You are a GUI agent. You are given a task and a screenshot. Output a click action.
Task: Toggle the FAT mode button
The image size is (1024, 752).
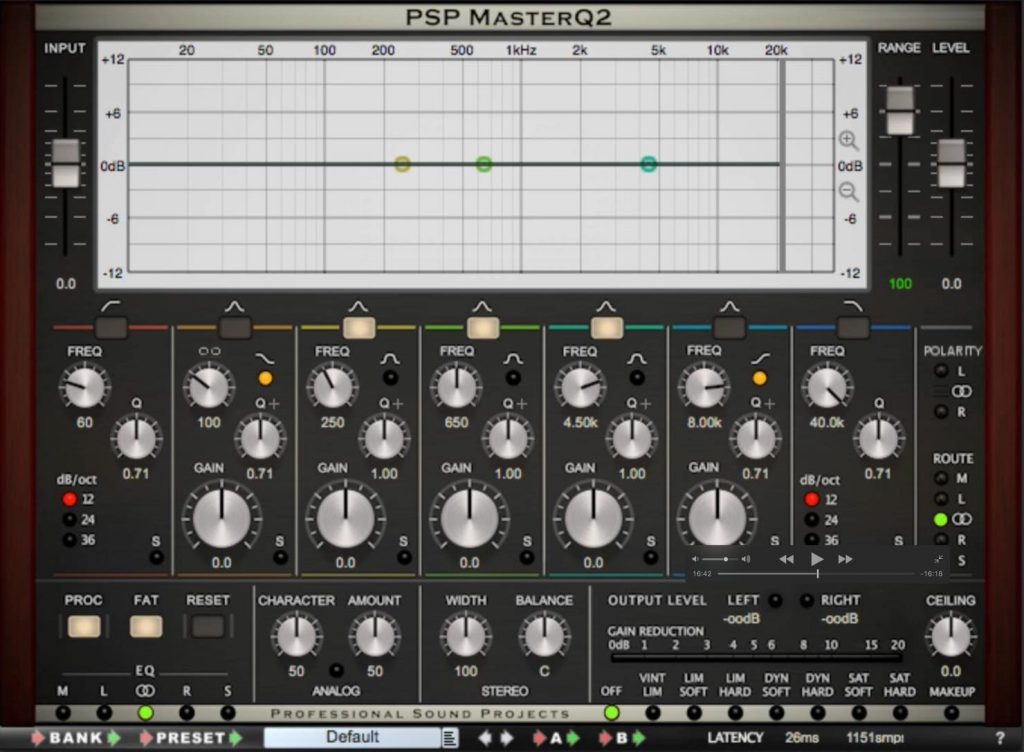pyautogui.click(x=146, y=627)
